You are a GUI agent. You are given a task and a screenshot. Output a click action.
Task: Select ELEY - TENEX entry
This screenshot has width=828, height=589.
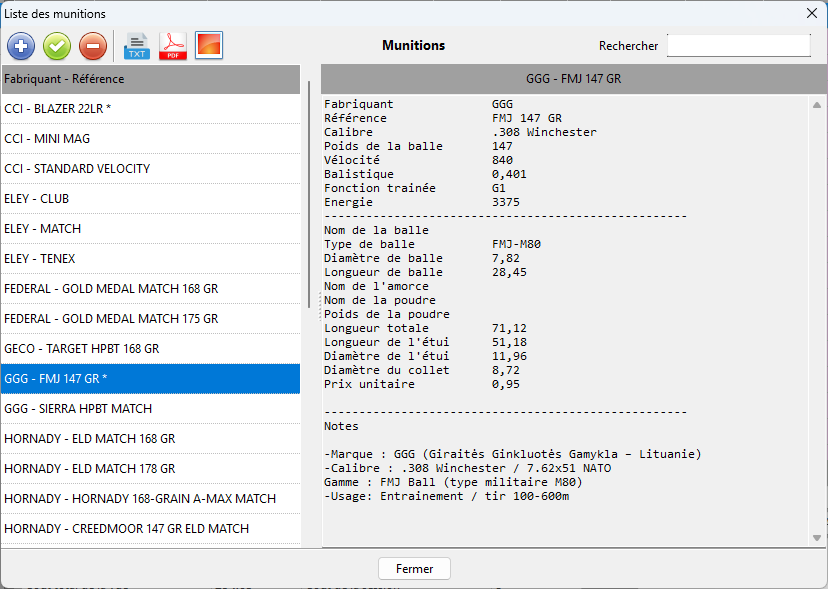click(150, 259)
